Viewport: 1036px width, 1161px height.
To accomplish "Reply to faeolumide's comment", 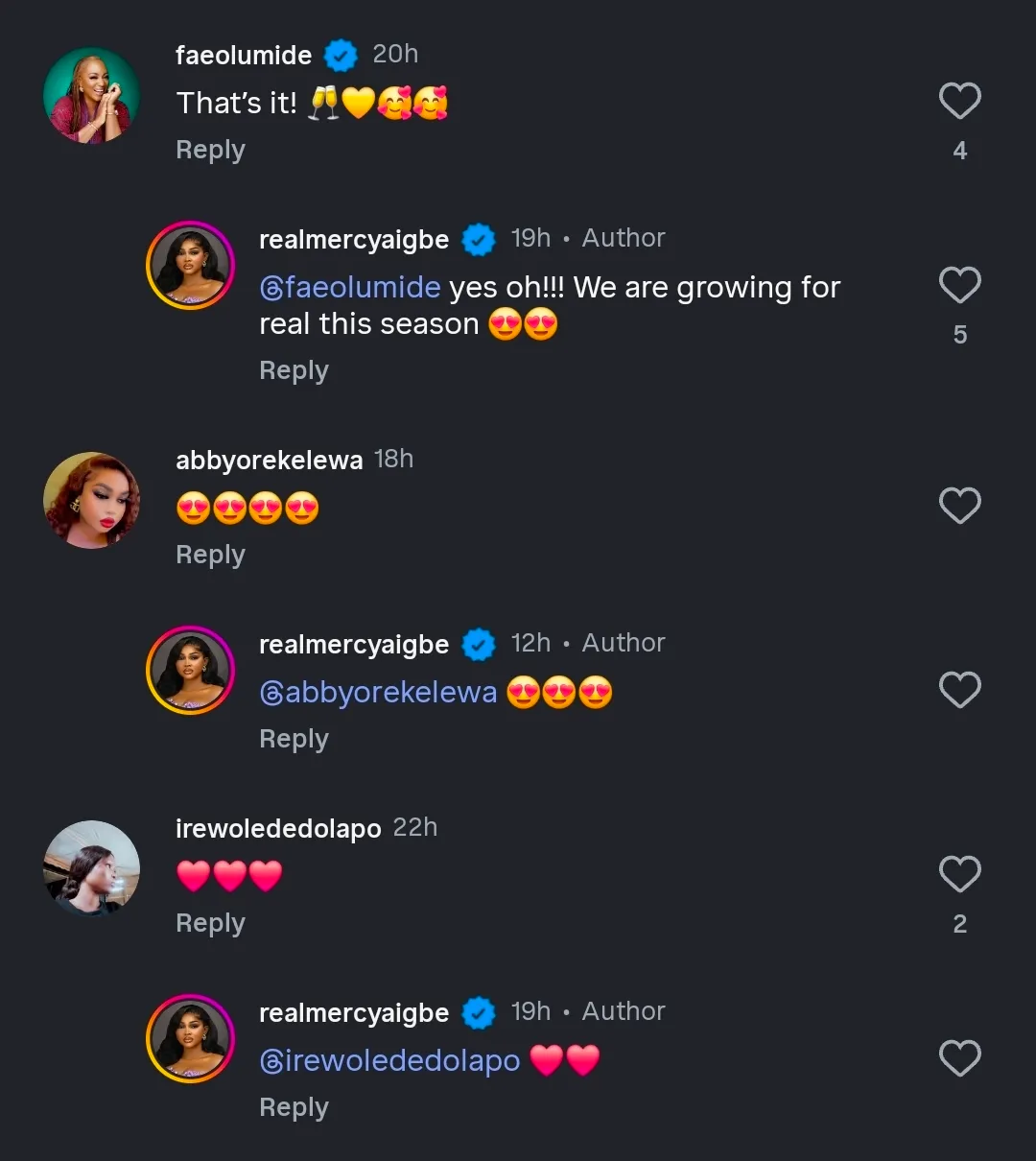I will (x=210, y=150).
